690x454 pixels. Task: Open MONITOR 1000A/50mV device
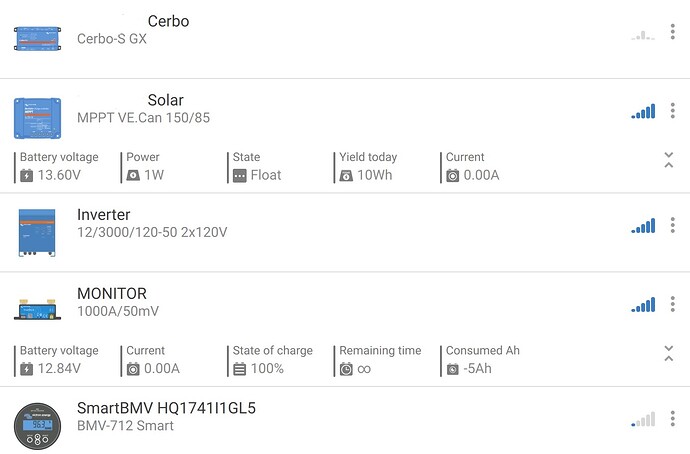(345, 303)
